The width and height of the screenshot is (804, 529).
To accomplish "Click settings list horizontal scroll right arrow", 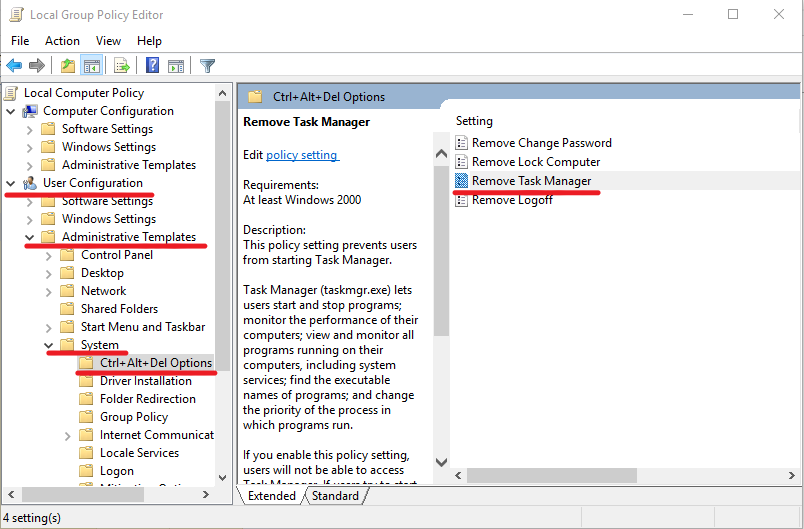I will pyautogui.click(x=792, y=475).
